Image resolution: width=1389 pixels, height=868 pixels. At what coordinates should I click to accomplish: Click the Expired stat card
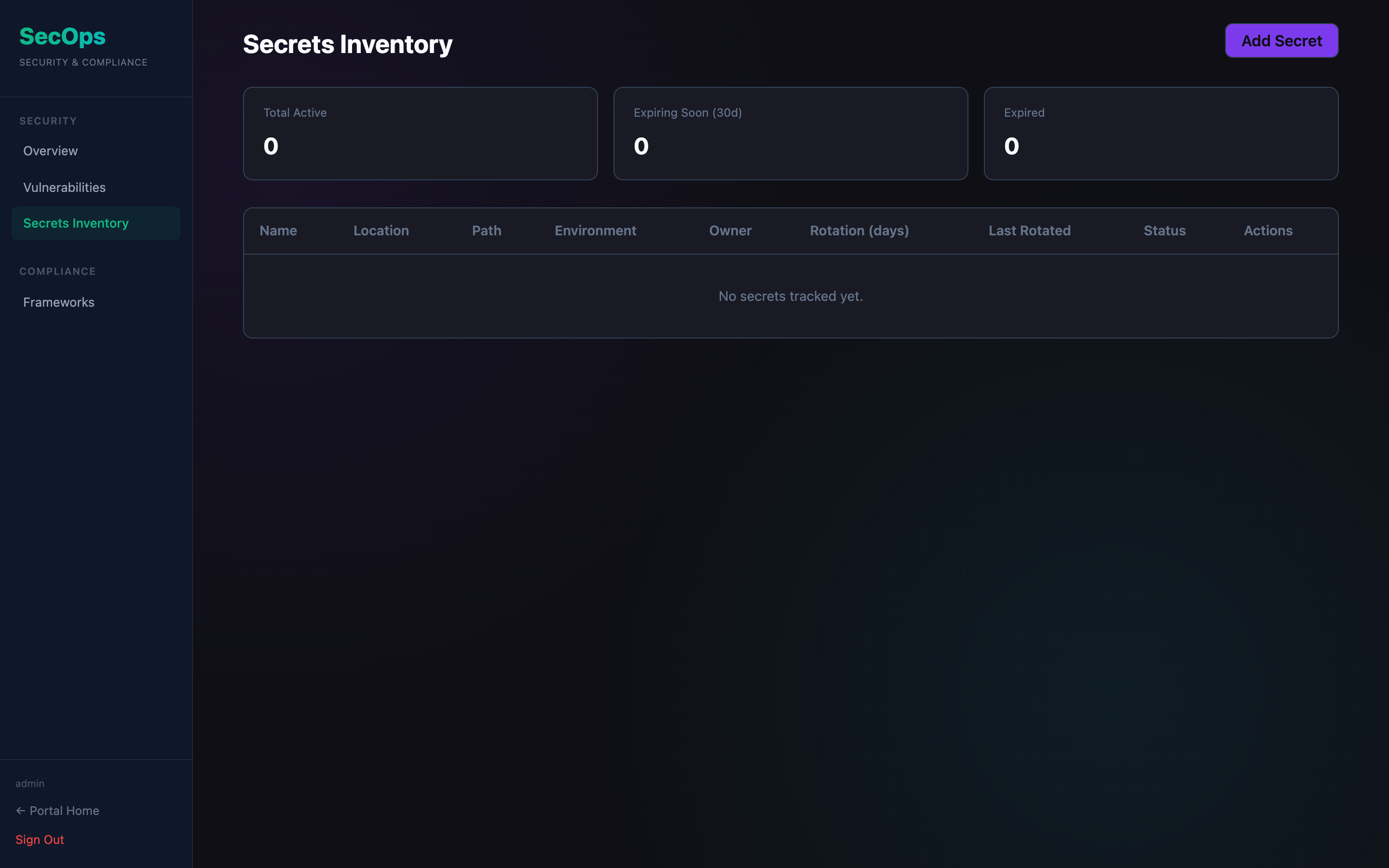pyautogui.click(x=1161, y=133)
